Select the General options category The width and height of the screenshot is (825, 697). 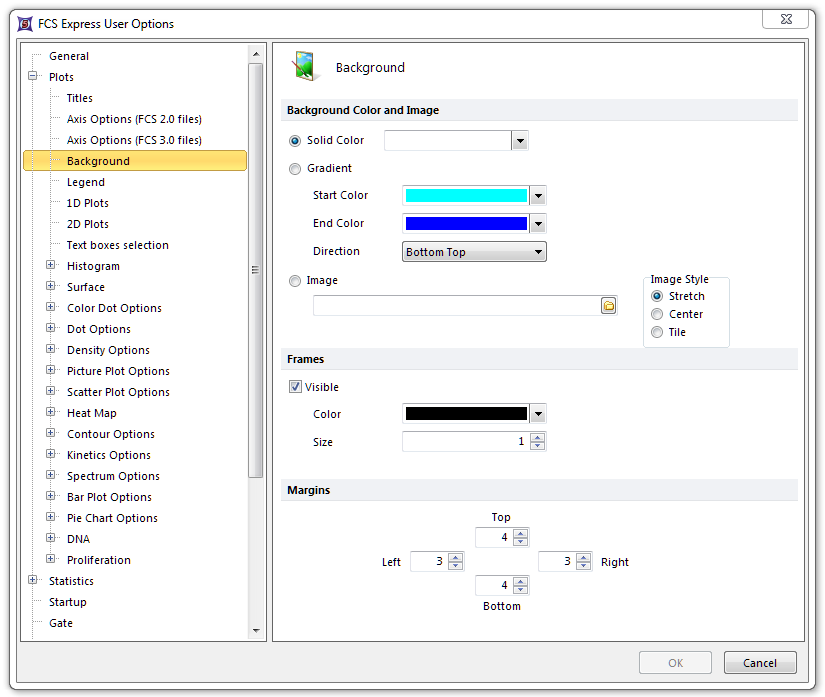tap(69, 56)
